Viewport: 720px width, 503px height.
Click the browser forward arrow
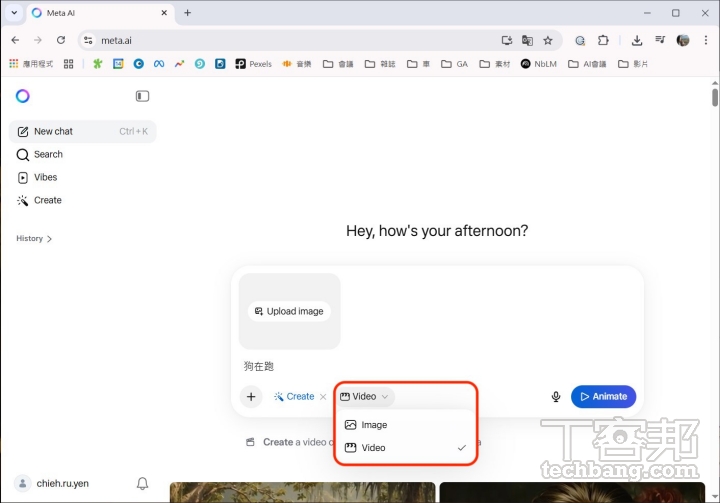tap(38, 40)
